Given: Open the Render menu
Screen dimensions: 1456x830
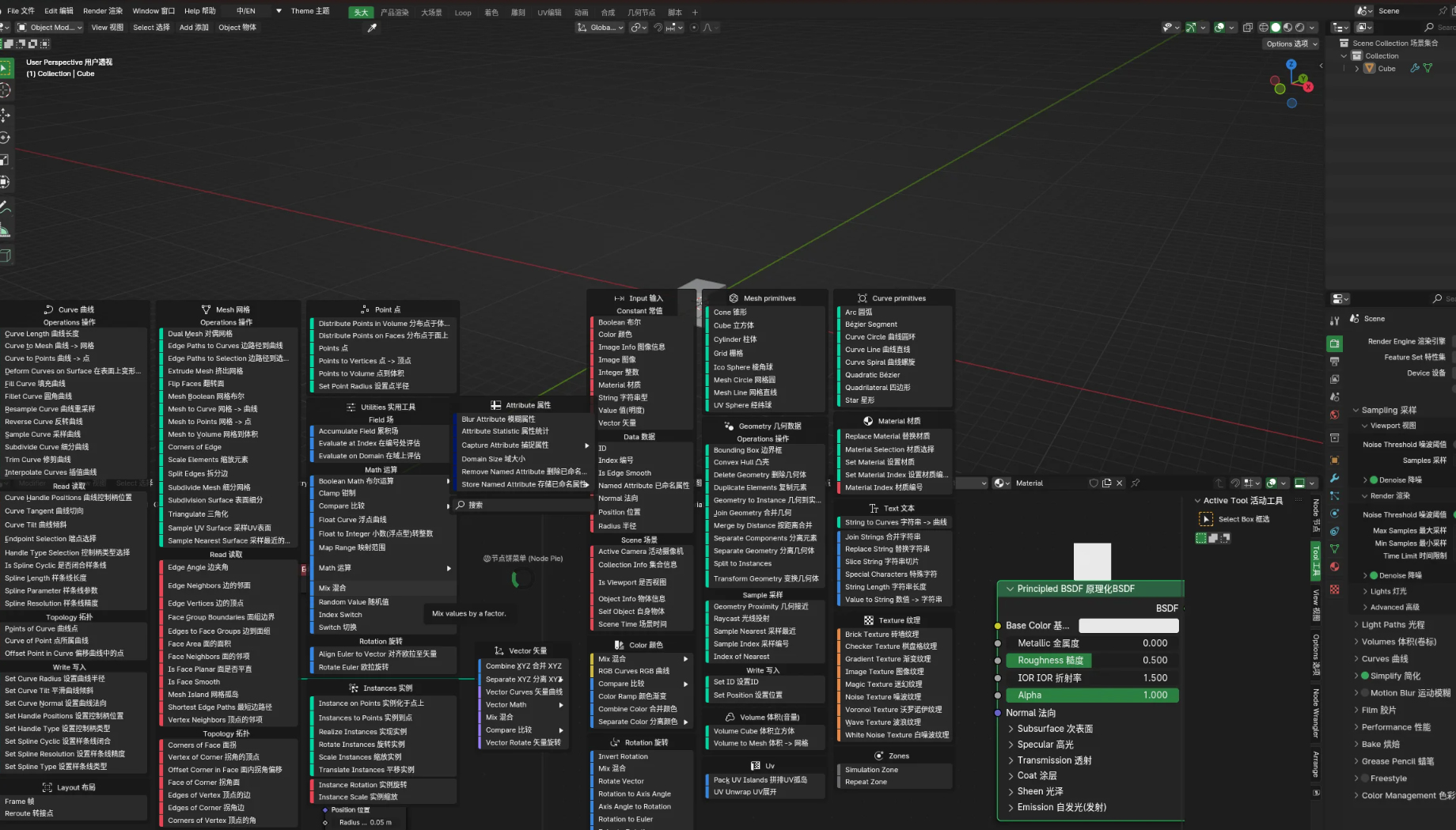Looking at the screenshot, I should [x=103, y=11].
